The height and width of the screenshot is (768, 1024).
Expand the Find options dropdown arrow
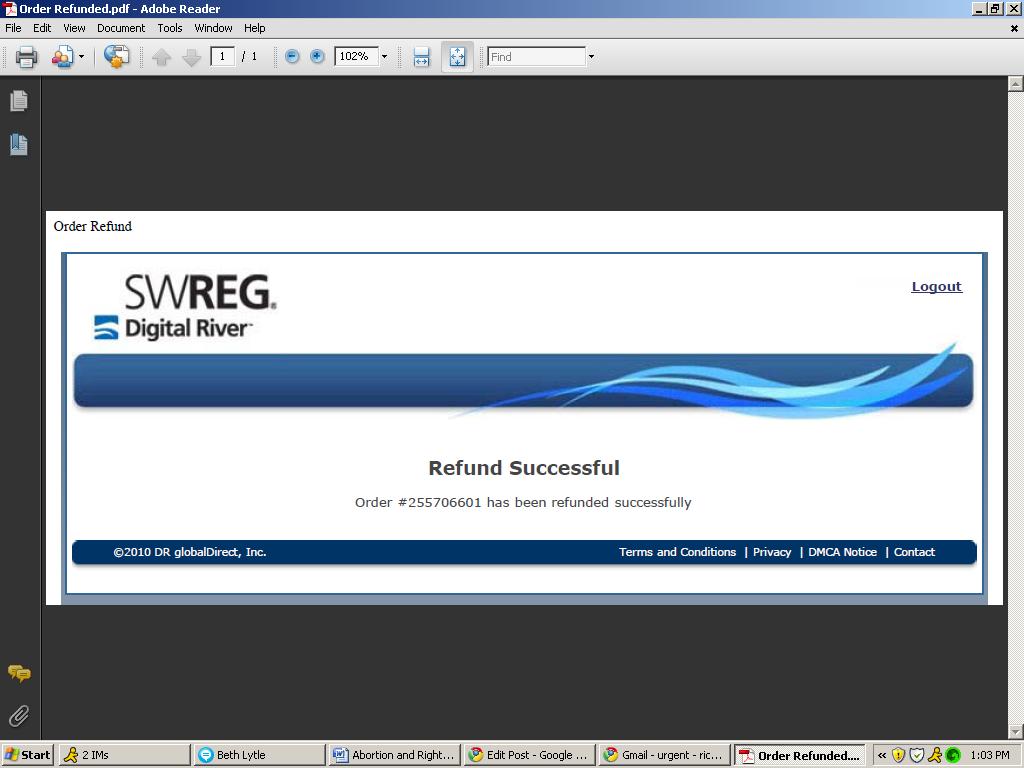click(591, 57)
